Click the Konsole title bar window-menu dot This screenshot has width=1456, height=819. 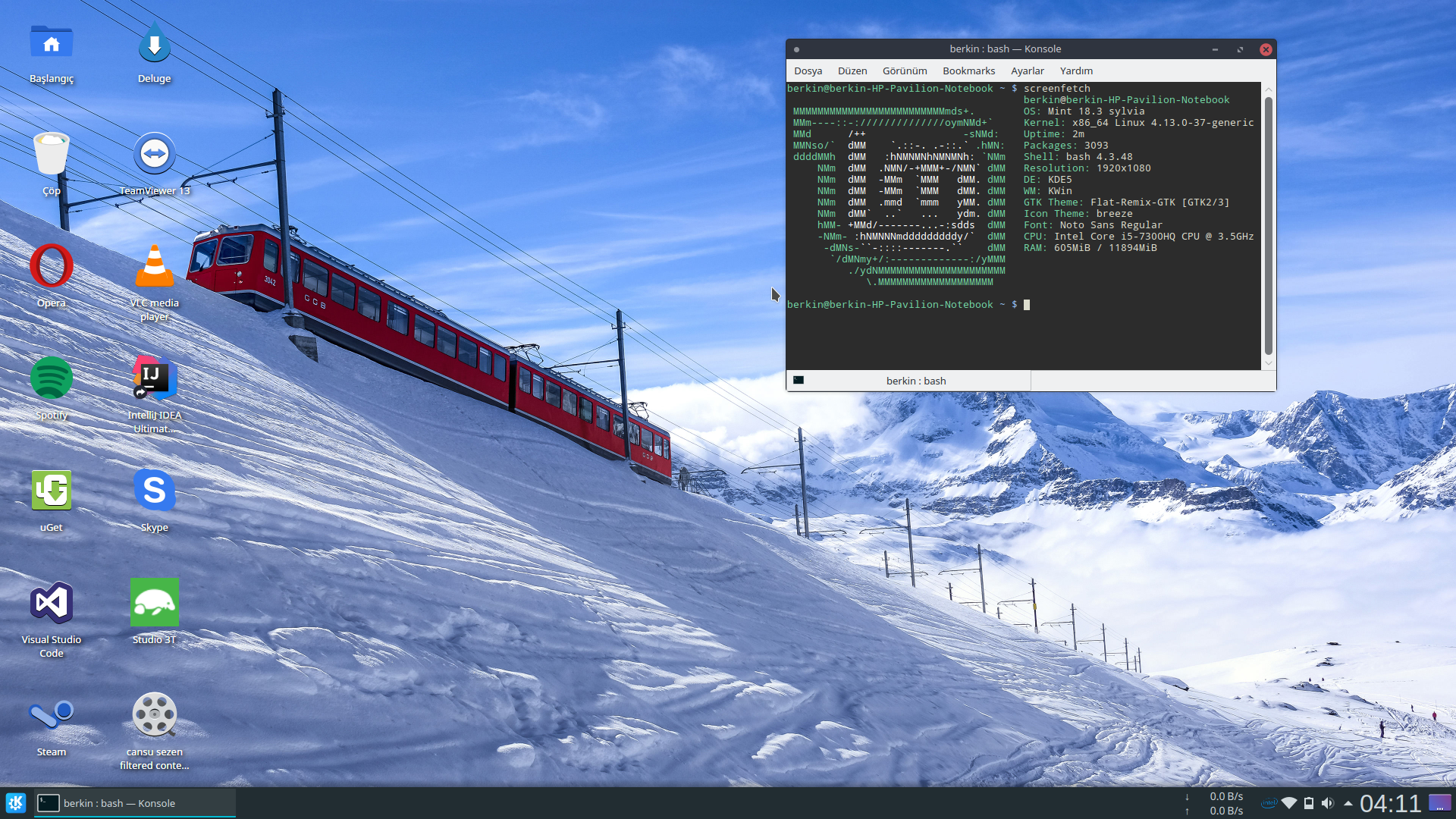(796, 49)
